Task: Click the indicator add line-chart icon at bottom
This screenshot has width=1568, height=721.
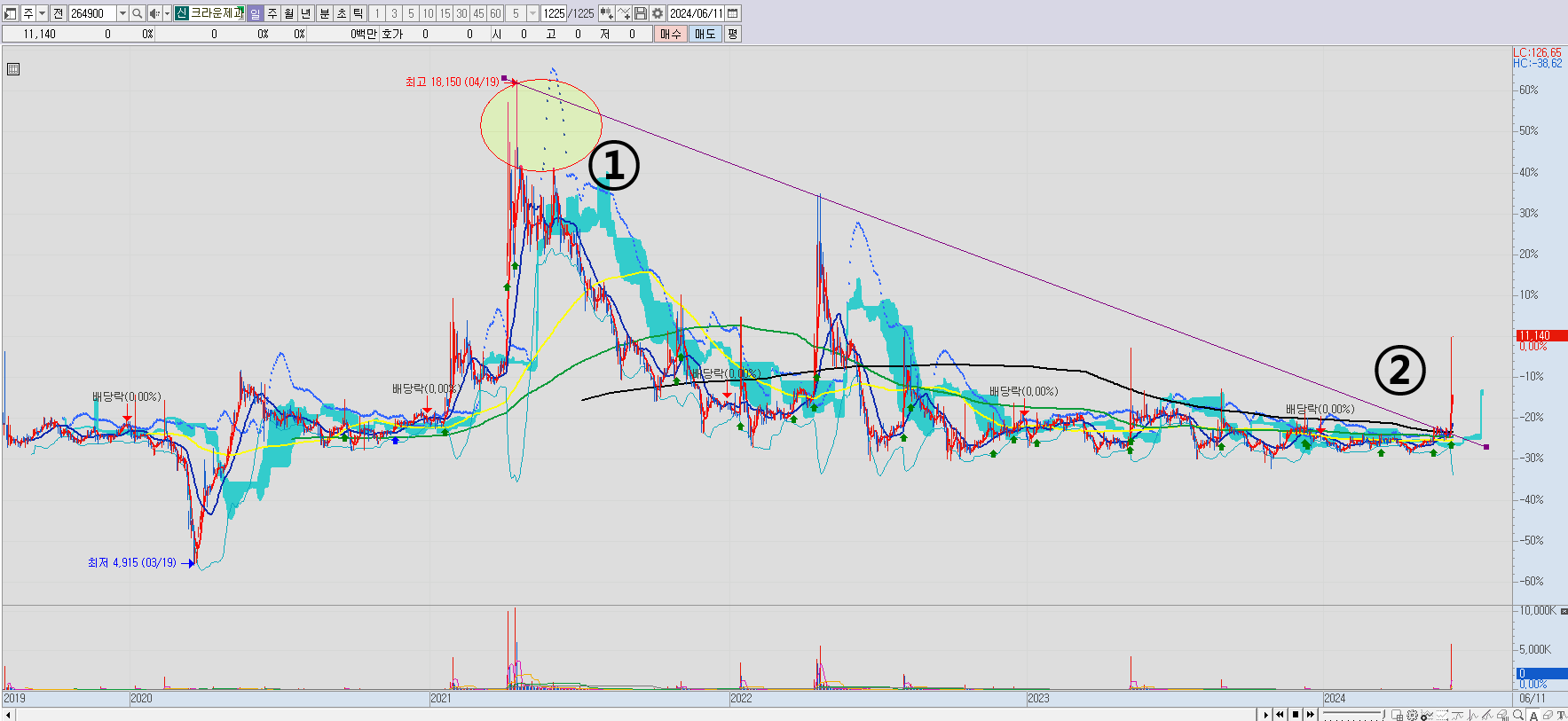Action: (x=1427, y=715)
